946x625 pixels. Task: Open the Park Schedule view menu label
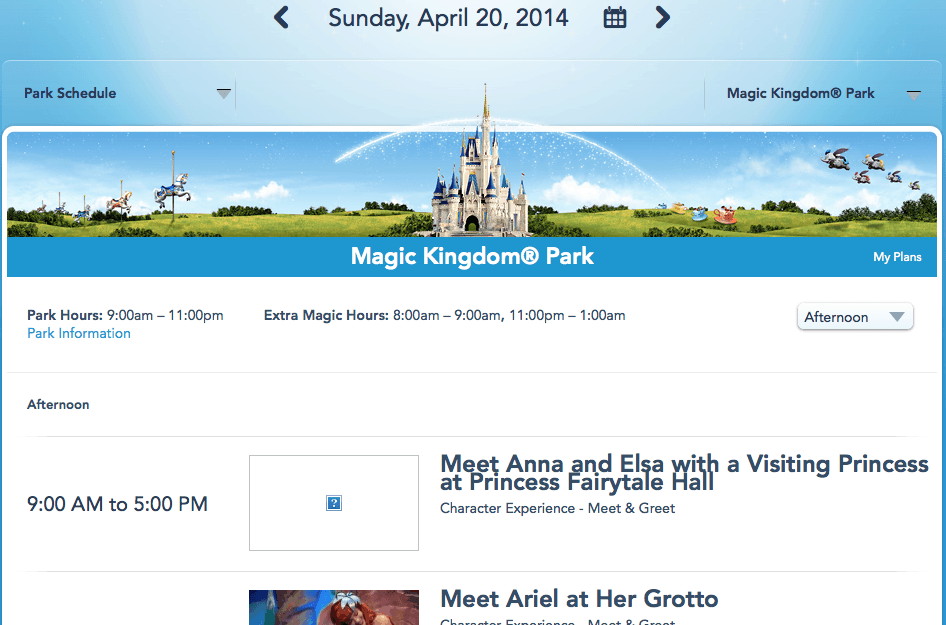point(70,93)
